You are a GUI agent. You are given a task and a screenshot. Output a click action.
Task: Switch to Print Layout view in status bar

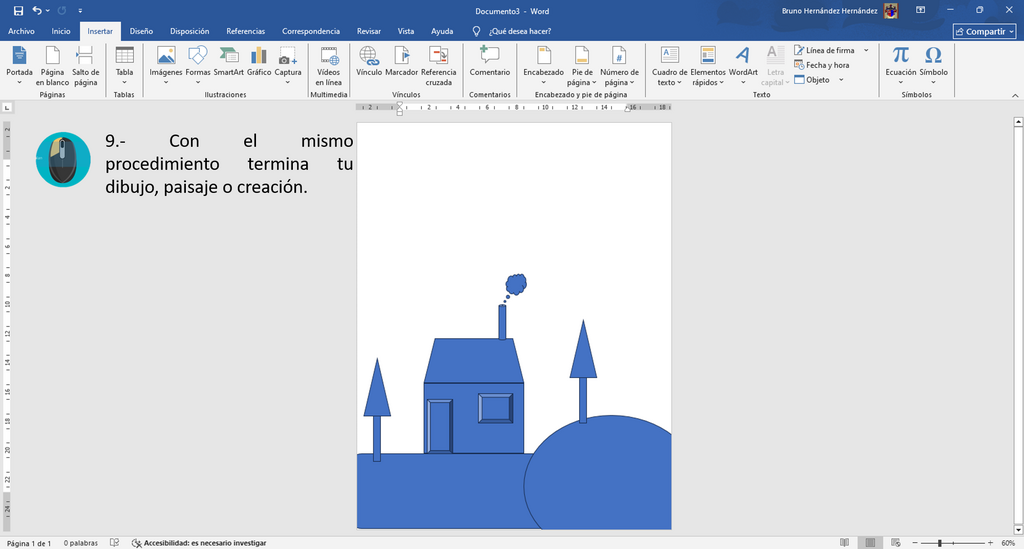pos(870,542)
